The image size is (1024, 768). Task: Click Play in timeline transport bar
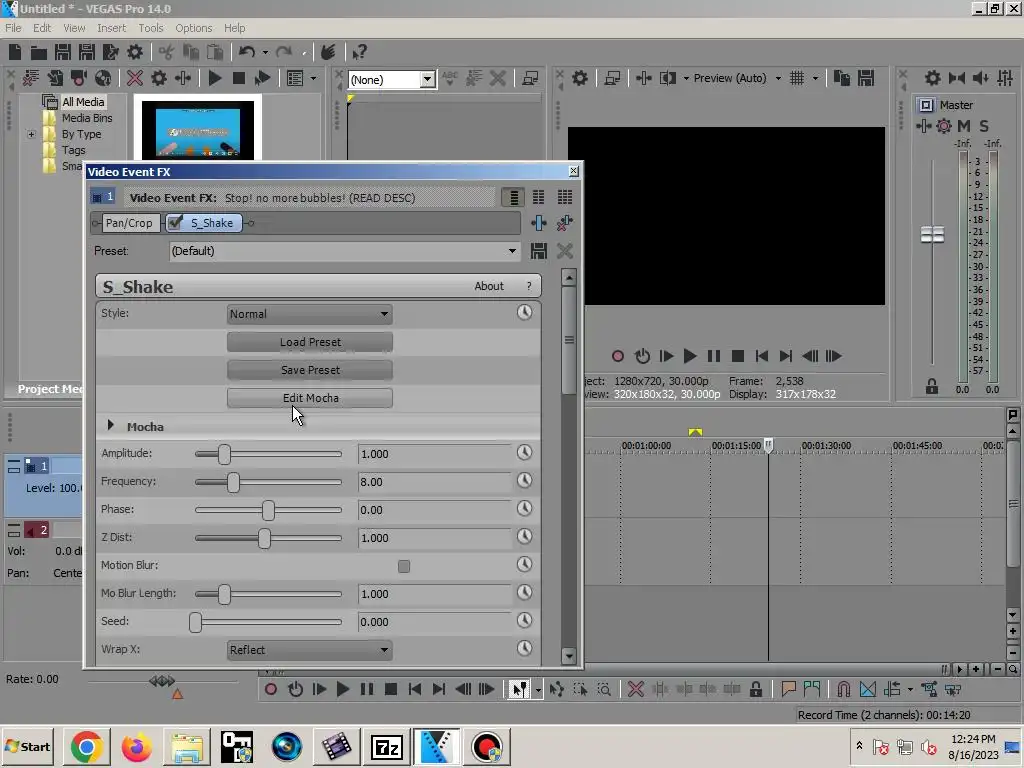(x=342, y=690)
